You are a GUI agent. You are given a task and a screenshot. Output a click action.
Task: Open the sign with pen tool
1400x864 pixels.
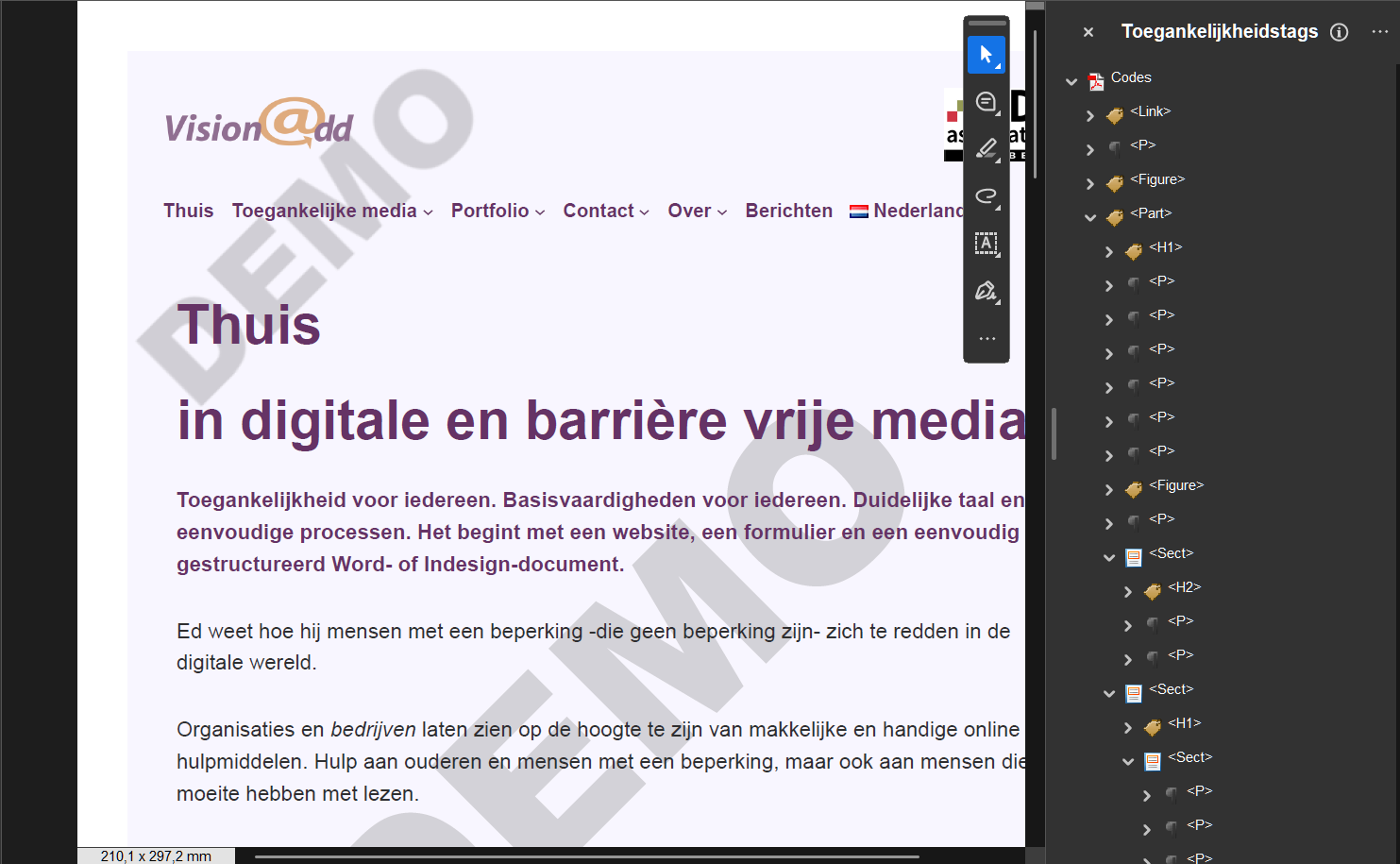pos(986,291)
